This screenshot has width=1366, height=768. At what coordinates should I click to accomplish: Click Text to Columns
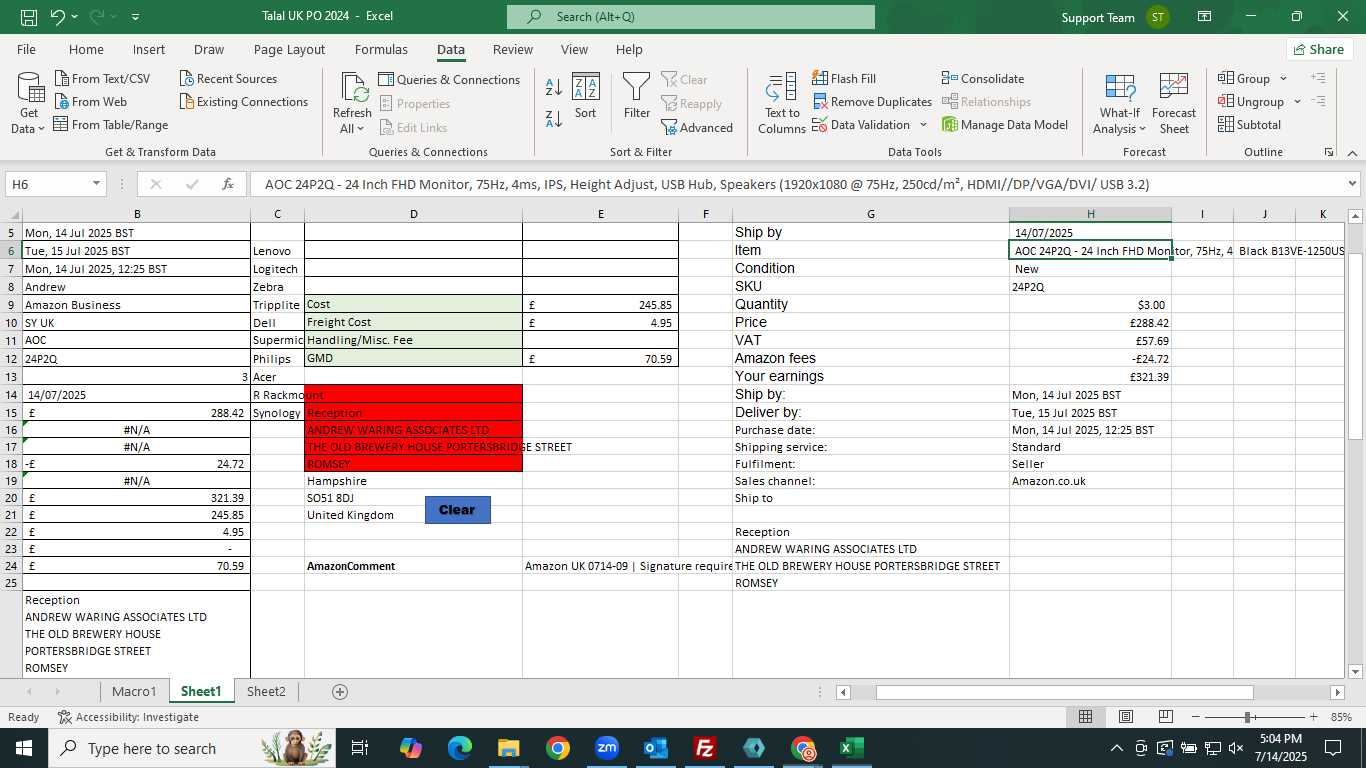pos(782,104)
